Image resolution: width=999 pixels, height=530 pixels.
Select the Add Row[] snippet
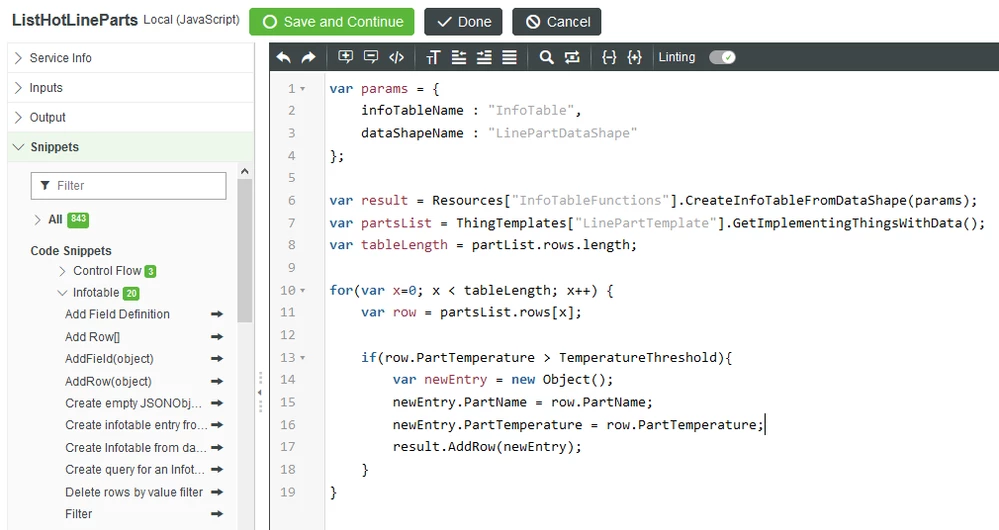click(x=92, y=336)
